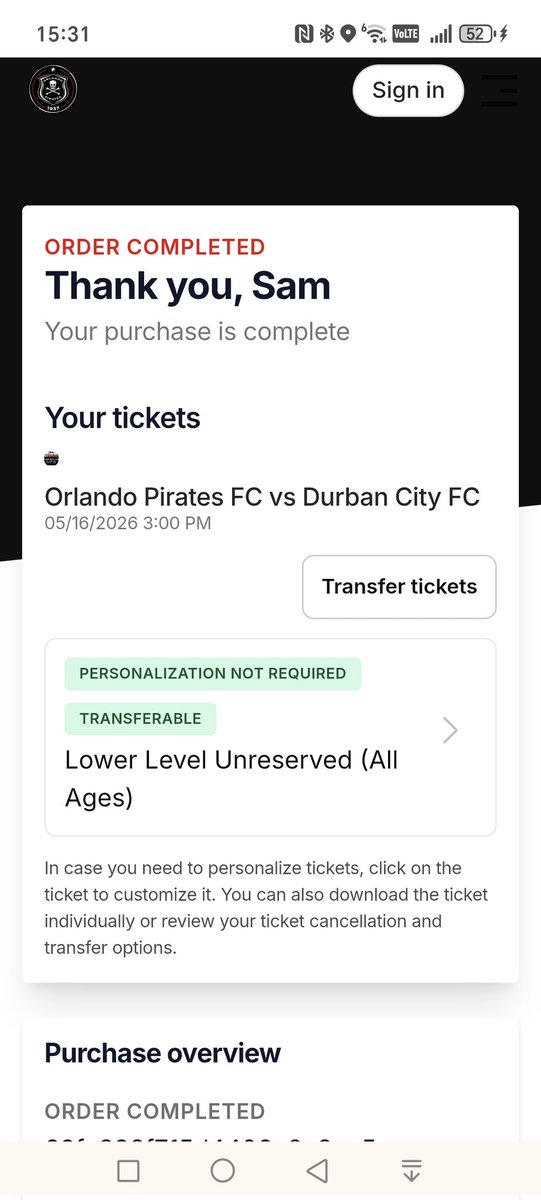Tap the small team crest above match title
The image size is (541, 1200).
tap(52, 459)
